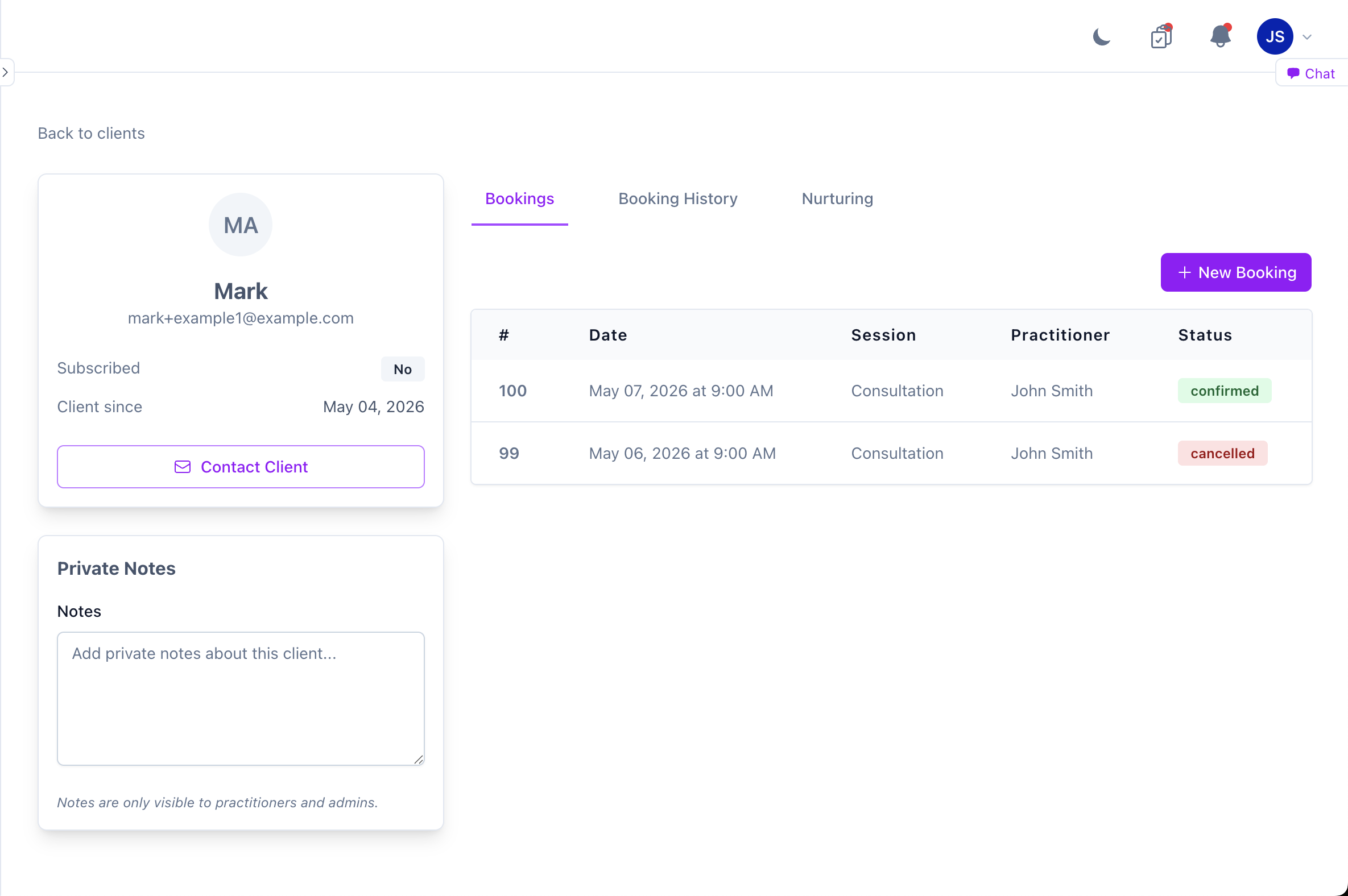Select the Bookings tab

click(519, 199)
